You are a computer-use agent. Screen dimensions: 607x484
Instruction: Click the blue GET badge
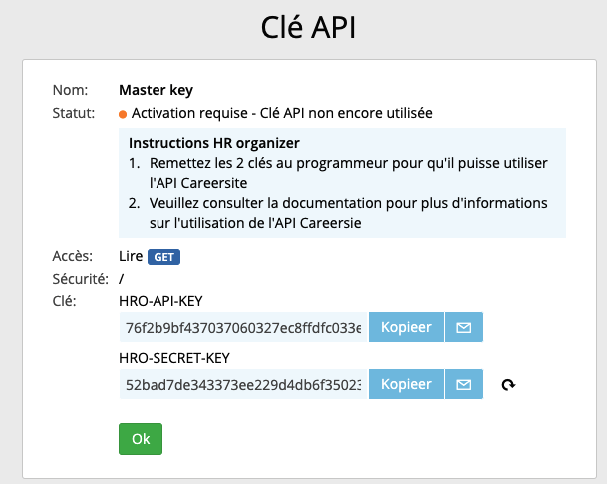click(x=163, y=257)
